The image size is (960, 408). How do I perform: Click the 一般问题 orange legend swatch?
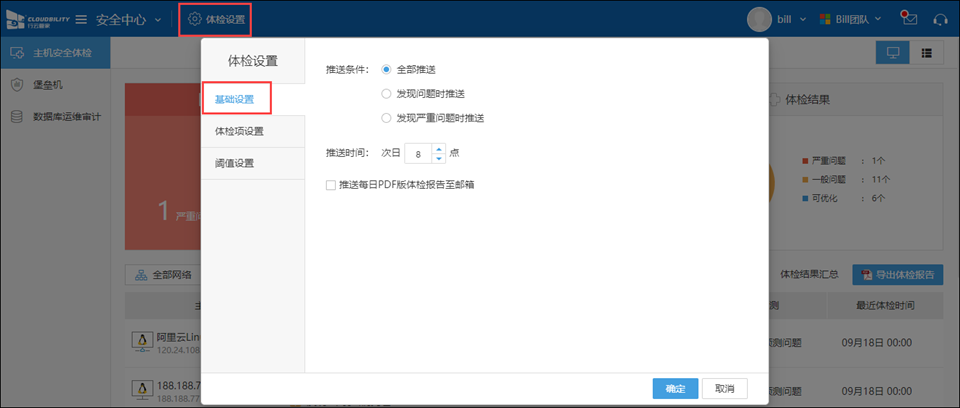tap(805, 179)
